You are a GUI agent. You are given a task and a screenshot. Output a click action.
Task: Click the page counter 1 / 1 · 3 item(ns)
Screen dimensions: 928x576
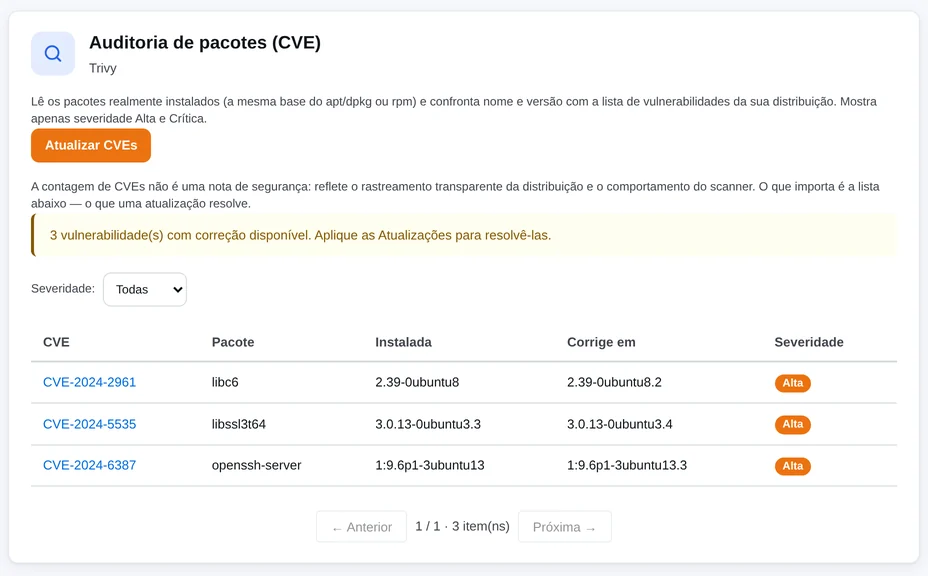click(462, 526)
